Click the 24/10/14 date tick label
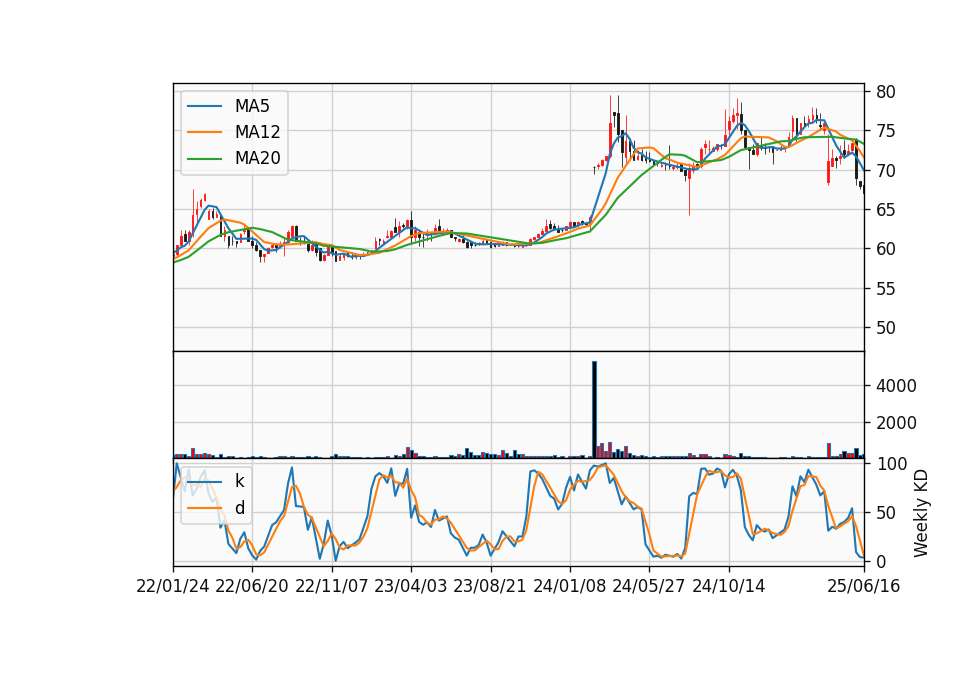960x690 pixels. click(729, 587)
